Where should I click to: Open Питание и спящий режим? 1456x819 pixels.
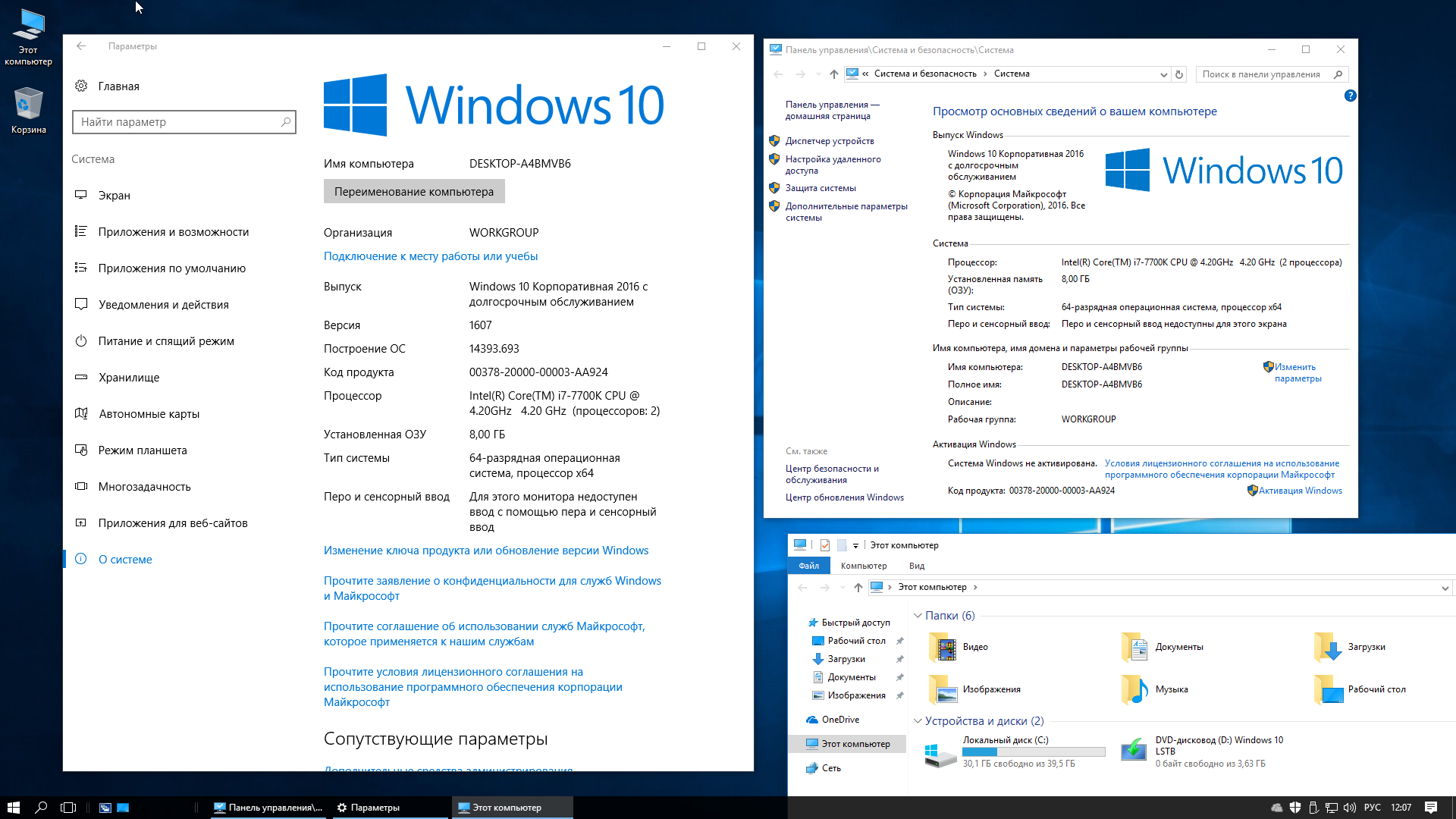[155, 341]
